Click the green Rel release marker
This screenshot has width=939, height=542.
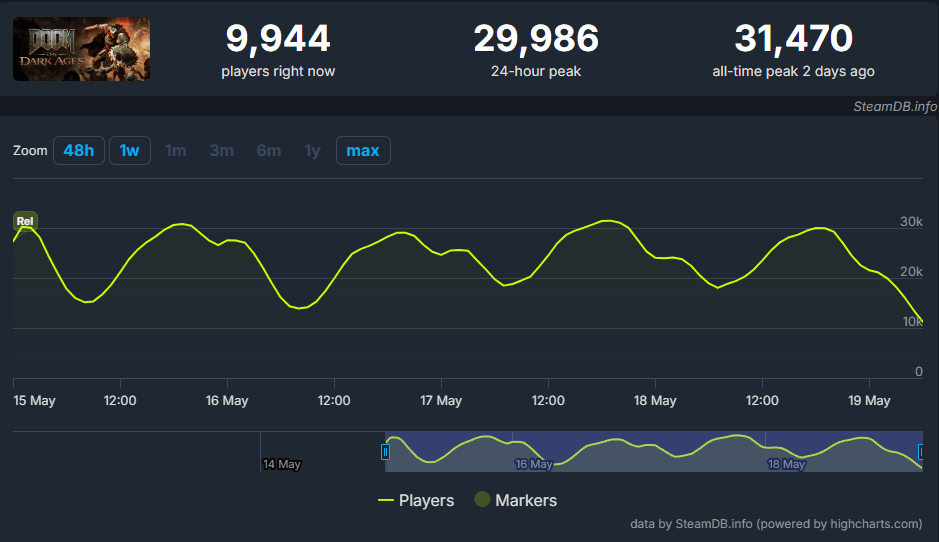tap(25, 220)
